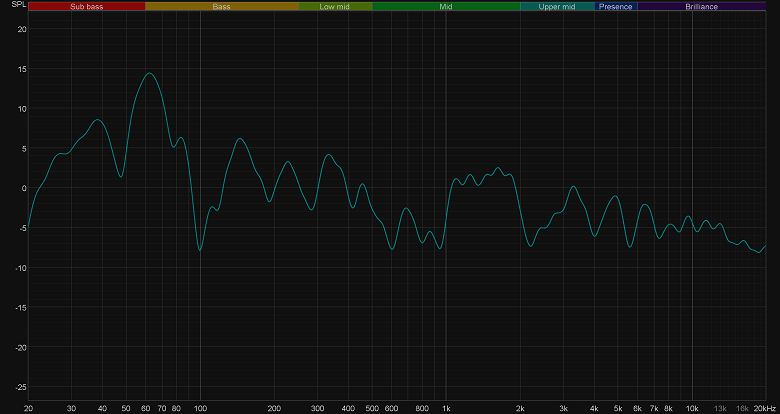The width and height of the screenshot is (780, 414).
Task: Click the 0 dB axis value
Action: tap(24, 188)
